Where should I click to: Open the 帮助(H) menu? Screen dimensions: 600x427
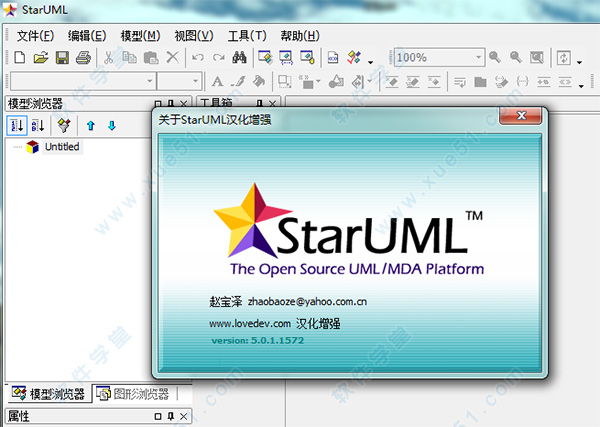tap(300, 36)
